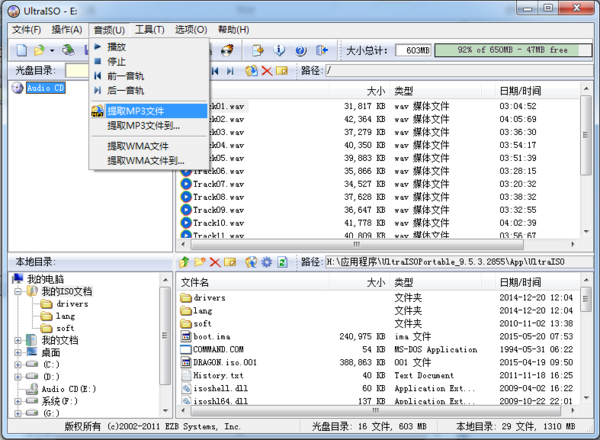Click the 音频(U) menu header
Image resolution: width=600 pixels, height=440 pixels.
pyautogui.click(x=109, y=30)
